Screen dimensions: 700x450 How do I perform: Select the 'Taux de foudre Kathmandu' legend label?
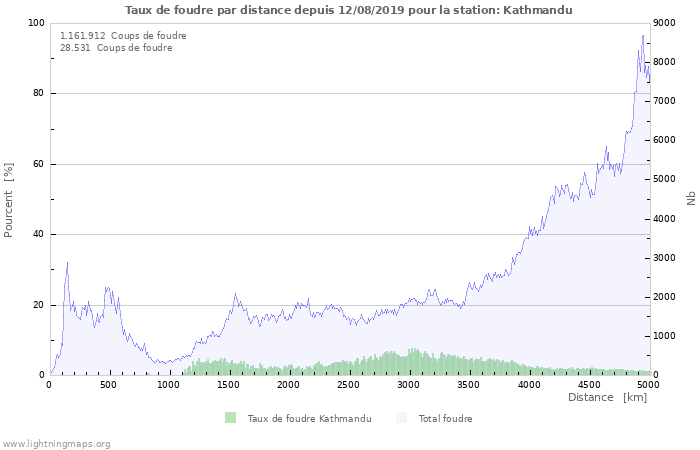point(309,419)
